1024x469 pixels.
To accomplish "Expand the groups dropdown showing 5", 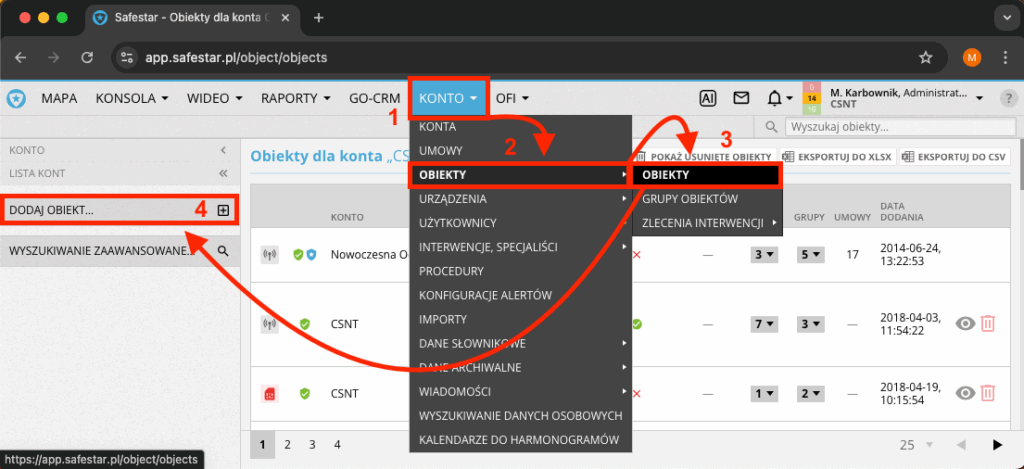I will coord(808,255).
